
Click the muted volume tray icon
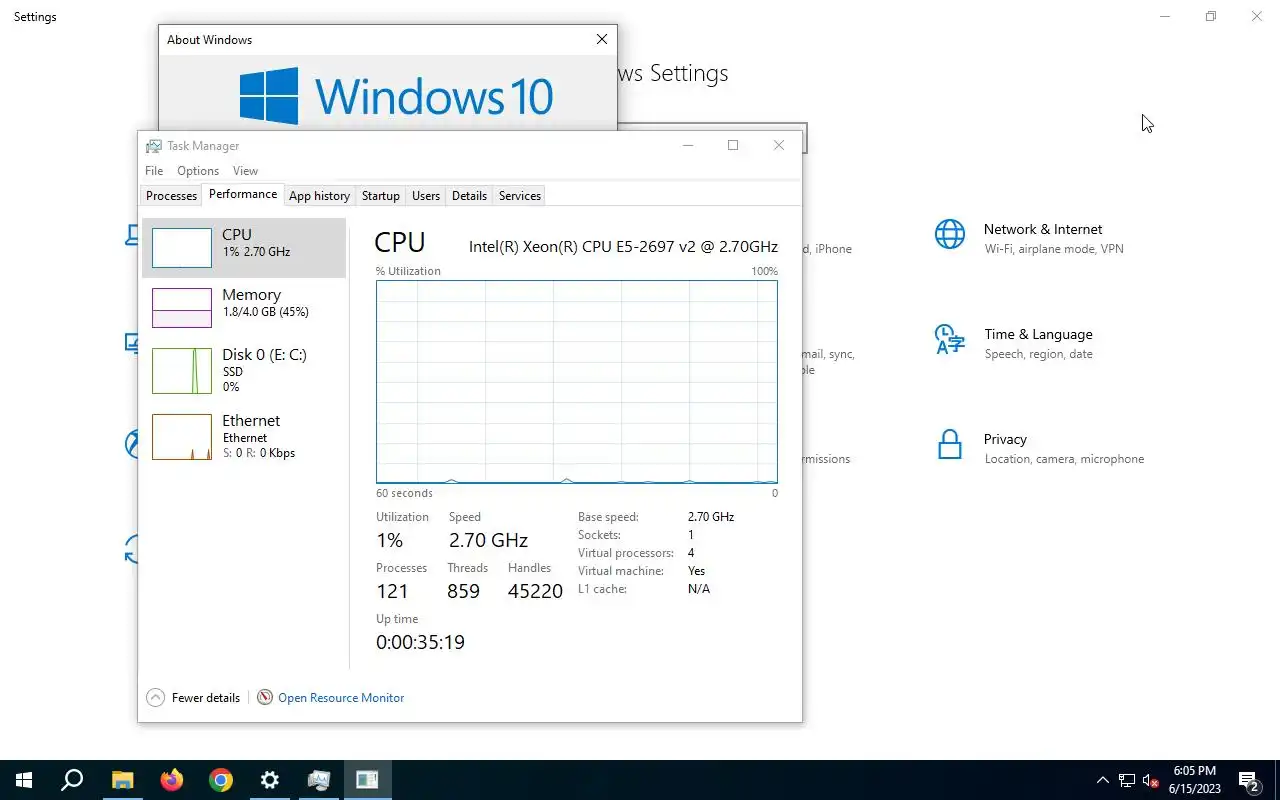[1150, 780]
